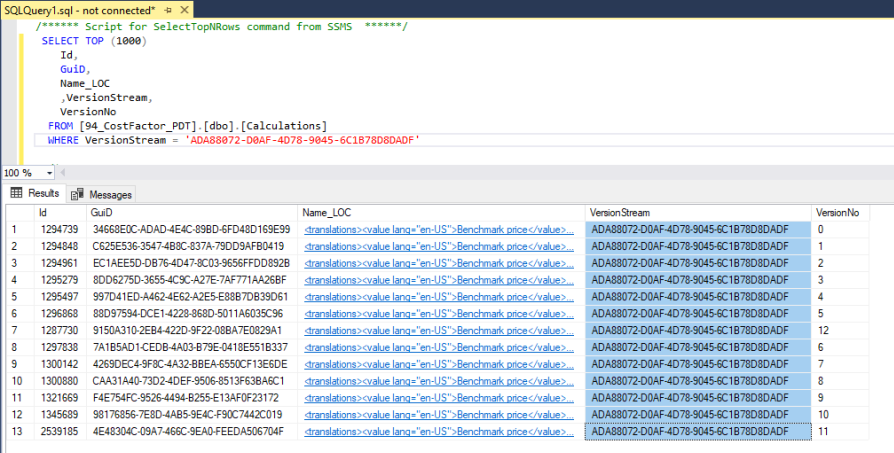Select Id cell 1297838
Viewport: 894px width, 453px height.
[x=60, y=347]
